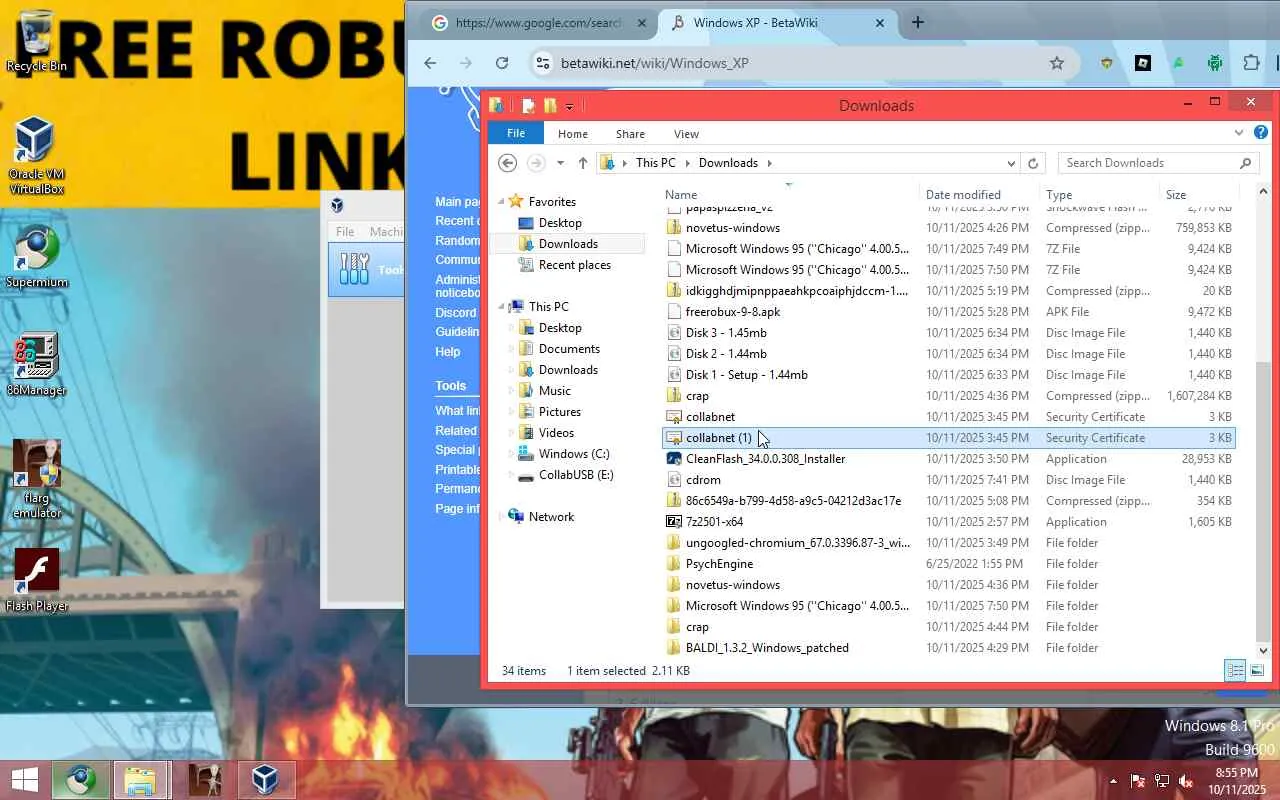Close the Windows XP - BetaWiki tab
Screen dimensions: 1280x800
click(x=881, y=23)
